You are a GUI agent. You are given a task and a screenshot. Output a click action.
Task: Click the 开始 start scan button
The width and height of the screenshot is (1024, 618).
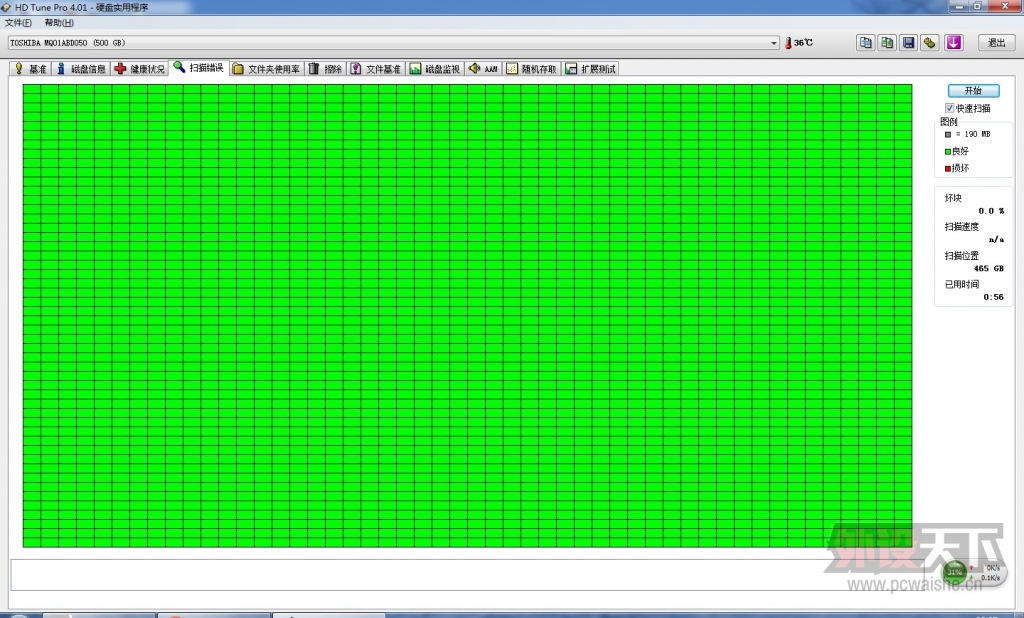tap(973, 91)
